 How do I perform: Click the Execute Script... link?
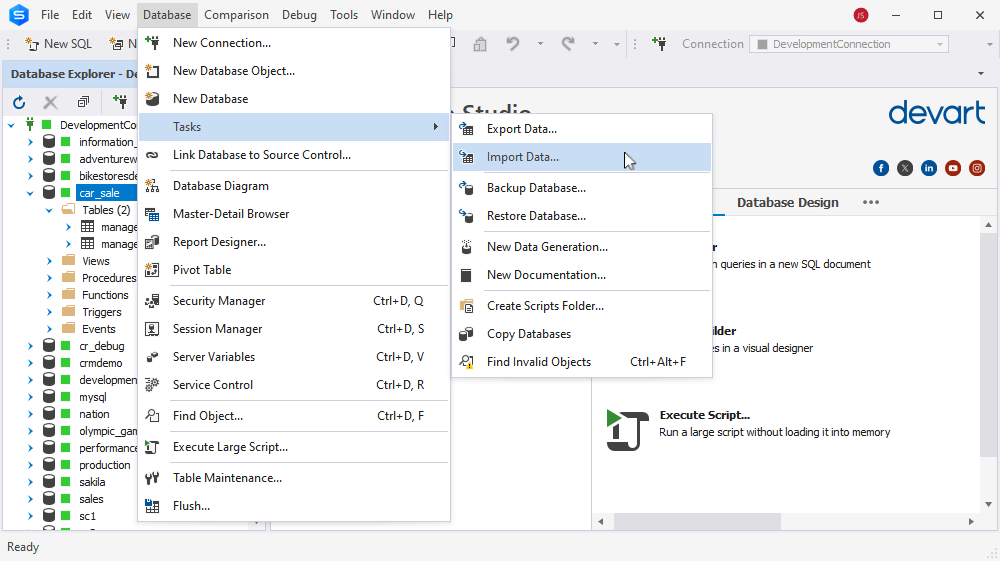coord(705,415)
